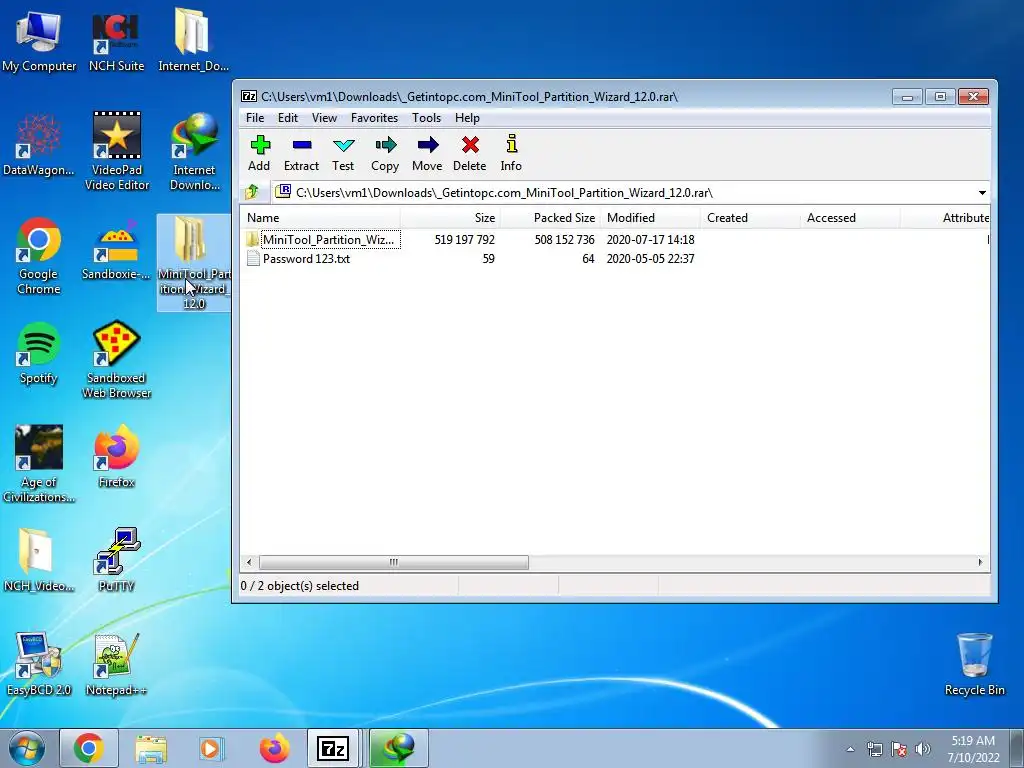The image size is (1024, 768).
Task: Open the Help menu
Action: (467, 118)
